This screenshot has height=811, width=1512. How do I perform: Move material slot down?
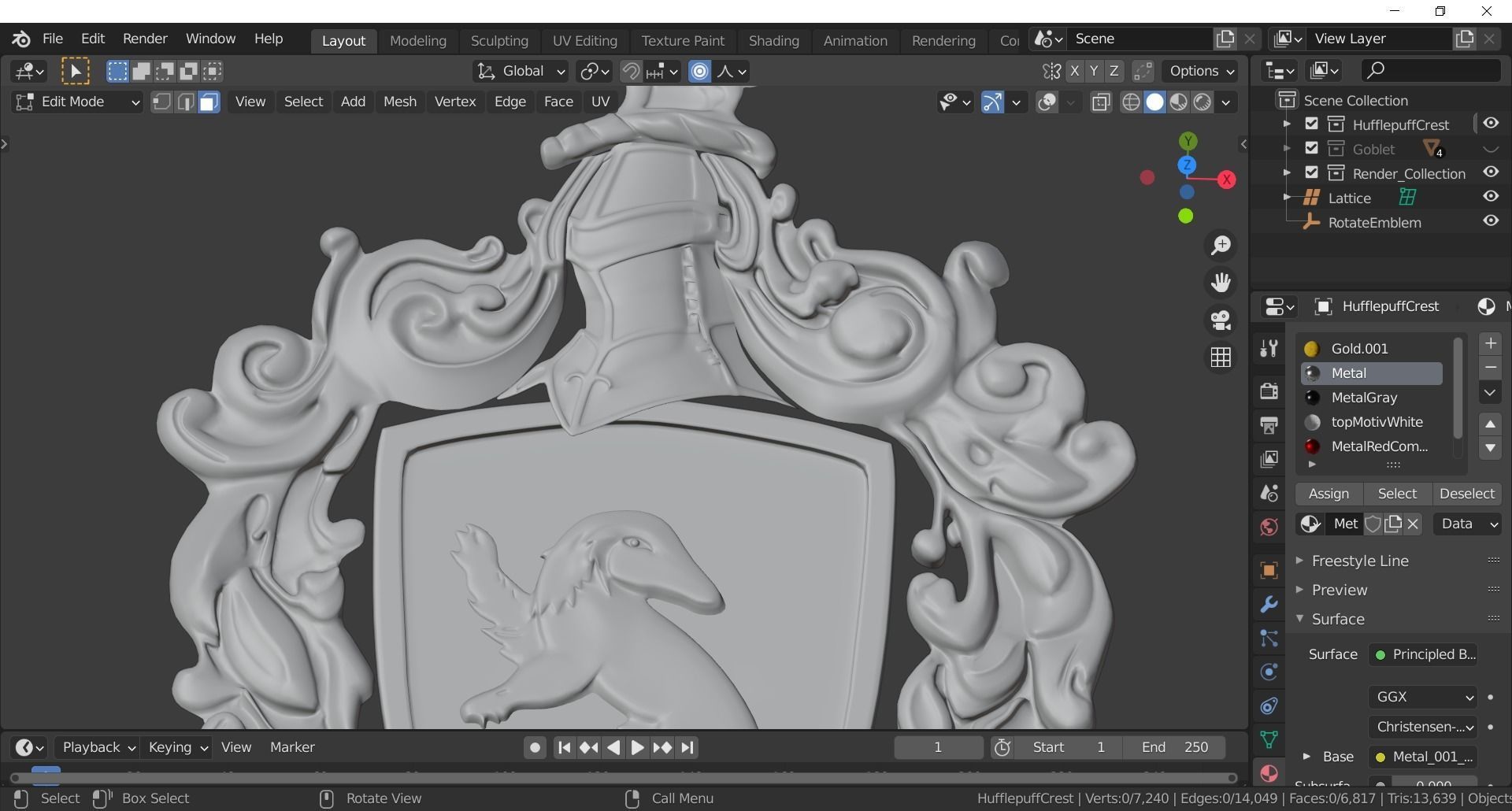[x=1489, y=448]
